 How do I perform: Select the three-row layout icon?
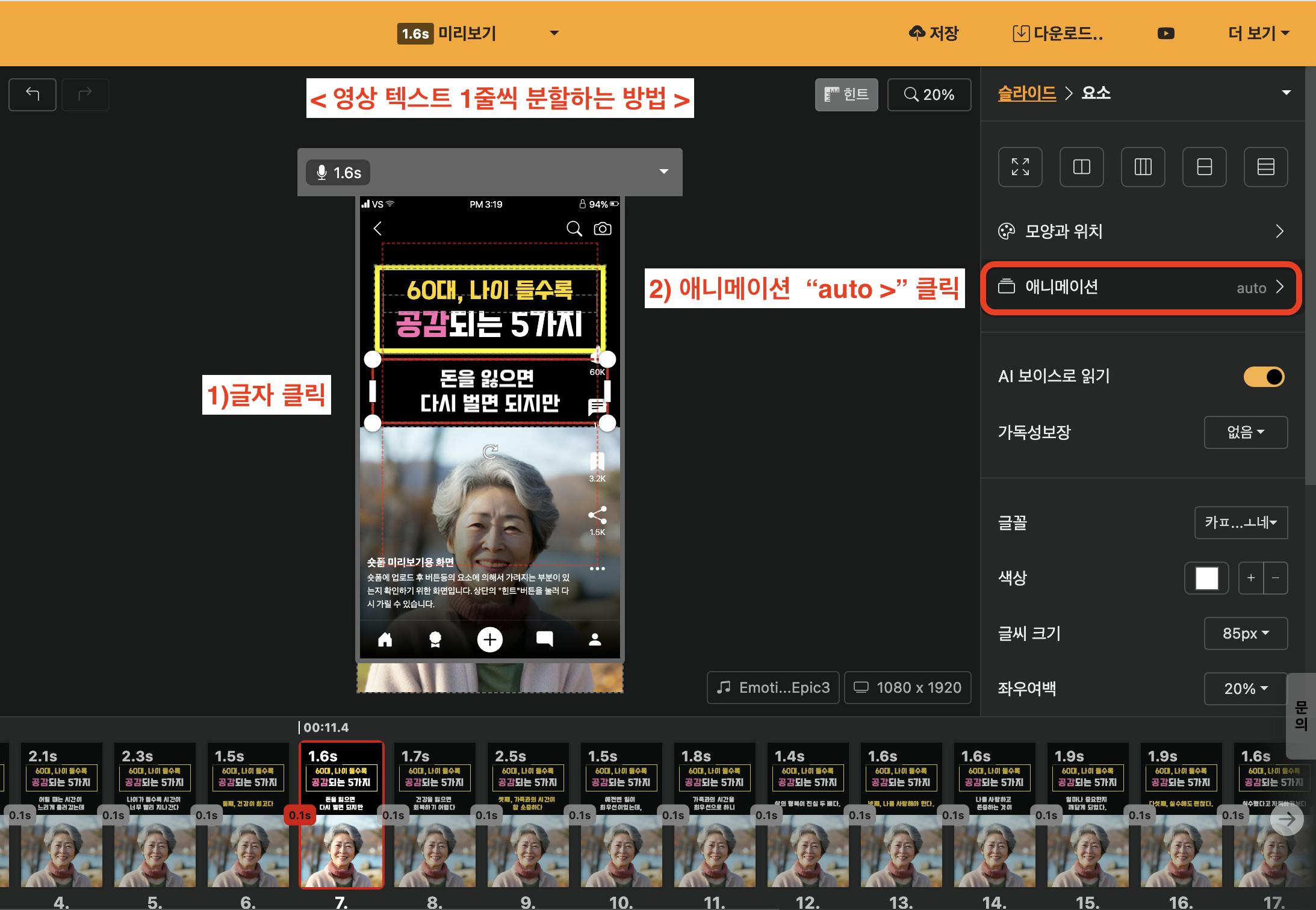pyautogui.click(x=1265, y=167)
